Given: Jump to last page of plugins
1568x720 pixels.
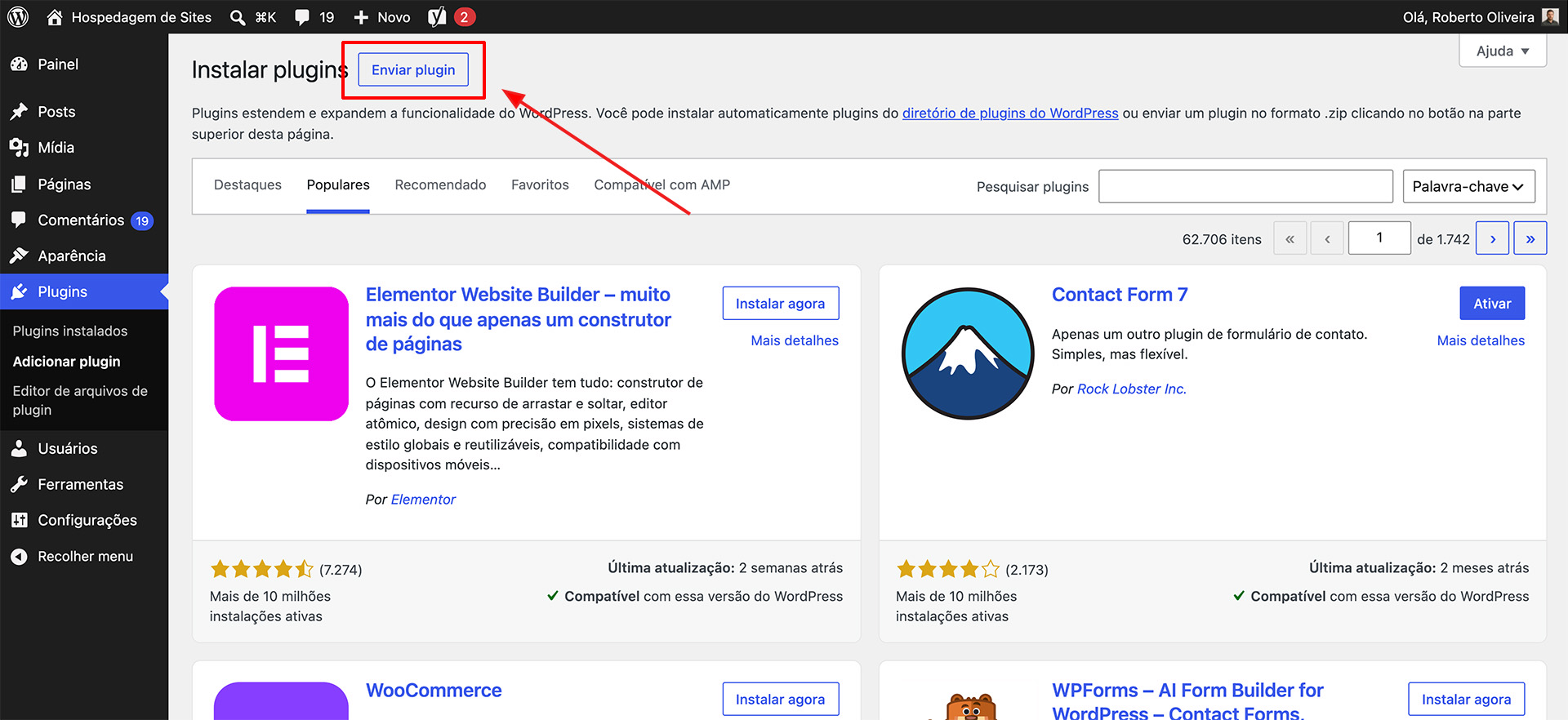Looking at the screenshot, I should [1530, 238].
